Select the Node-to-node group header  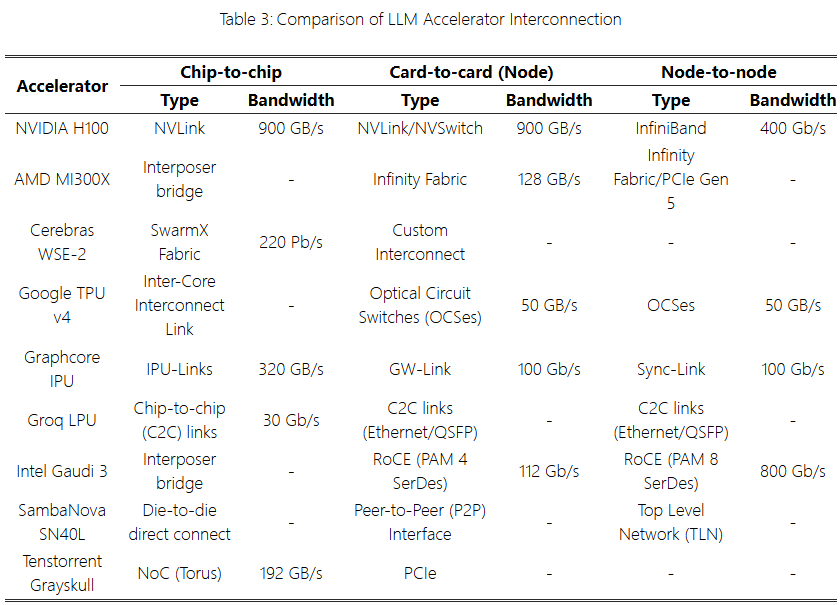tap(718, 72)
